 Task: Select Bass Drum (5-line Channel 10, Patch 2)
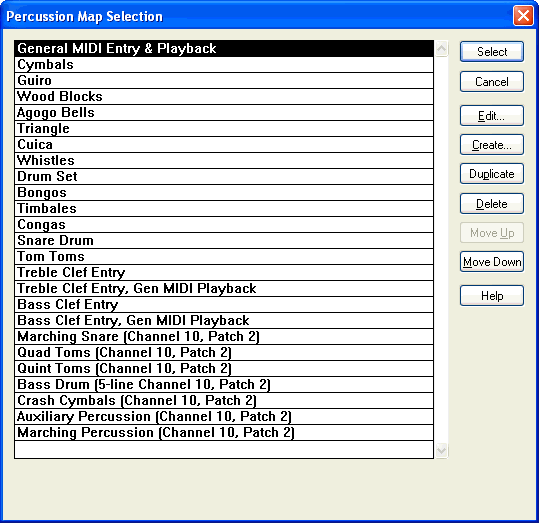[x=224, y=384]
